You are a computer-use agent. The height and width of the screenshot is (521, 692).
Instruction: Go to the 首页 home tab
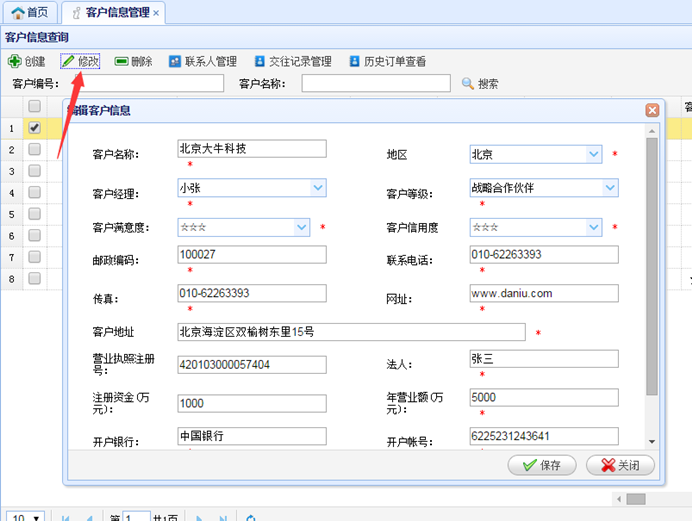30,12
